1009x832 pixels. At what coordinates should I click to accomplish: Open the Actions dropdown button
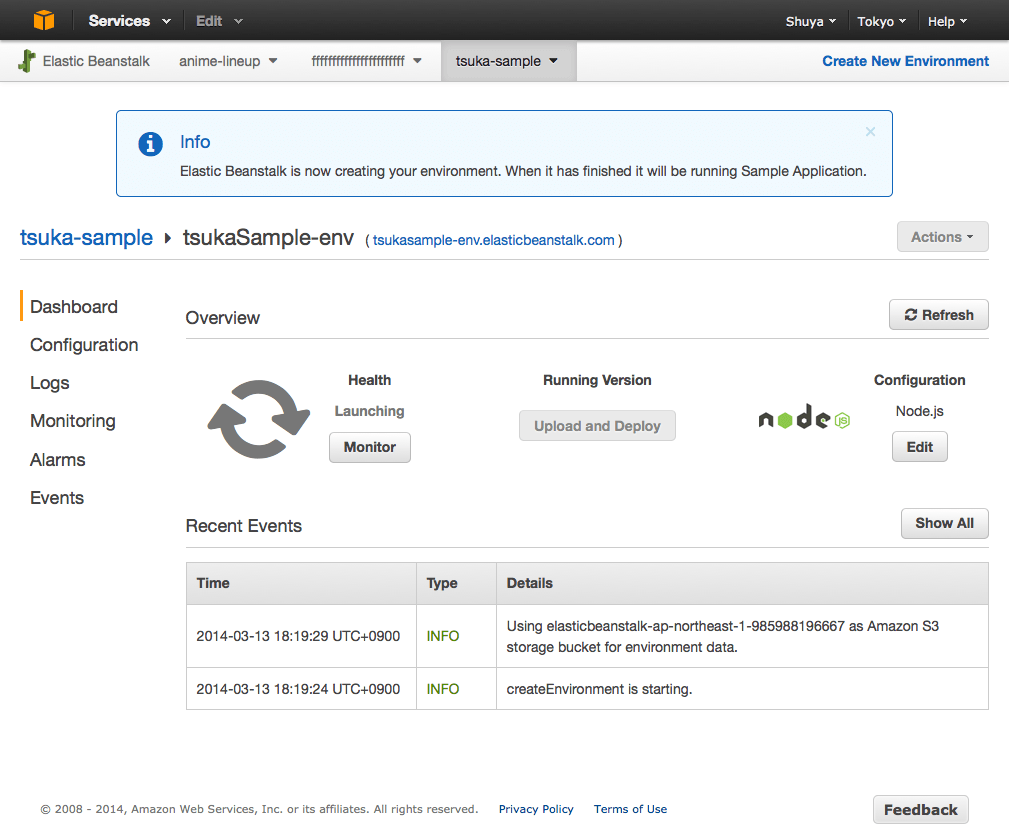(942, 237)
